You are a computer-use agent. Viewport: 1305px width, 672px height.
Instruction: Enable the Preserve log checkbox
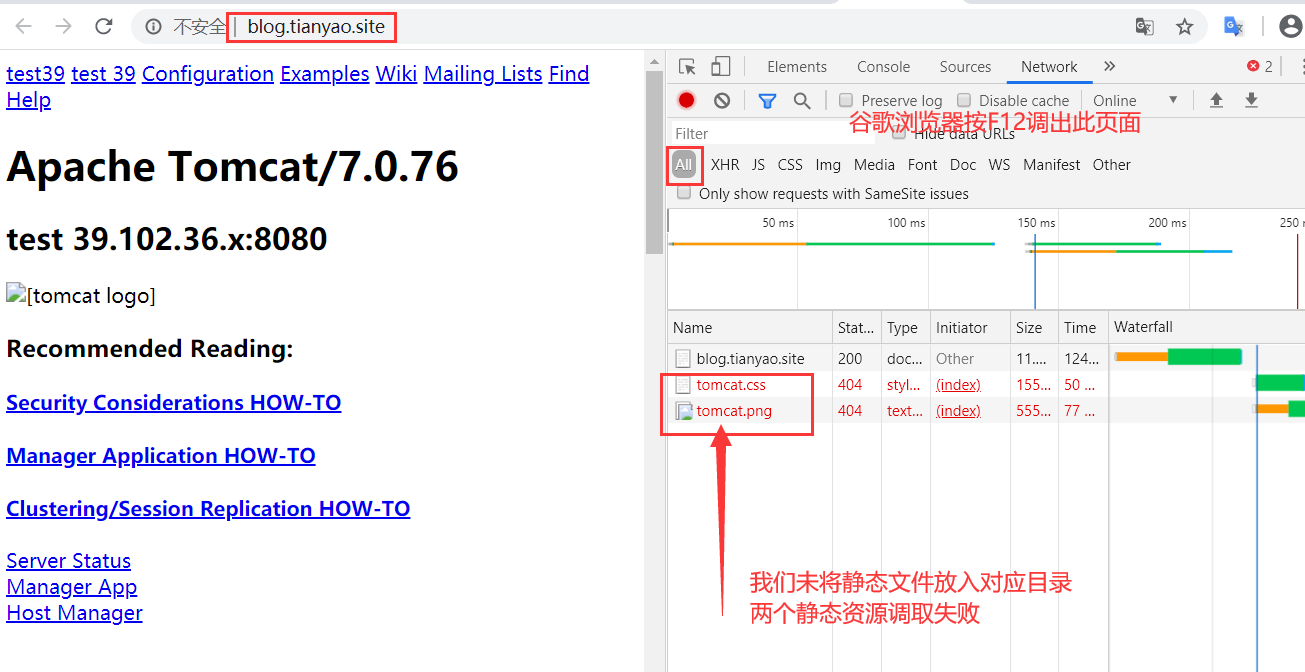pos(846,100)
